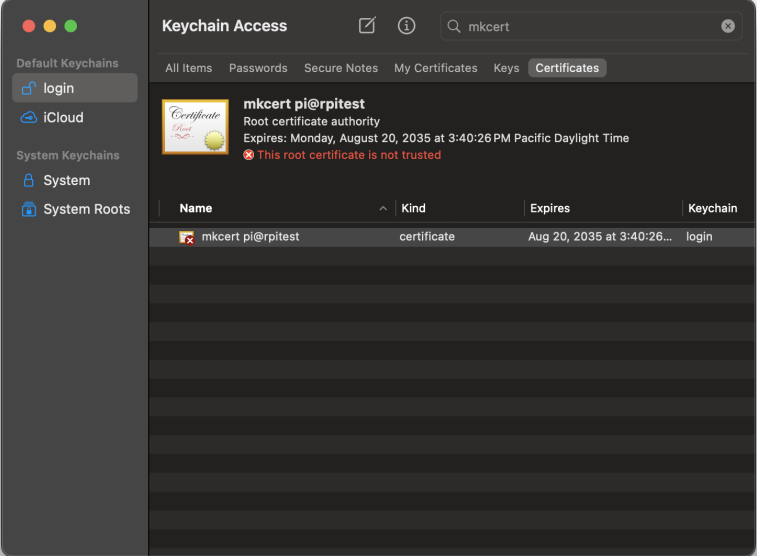Click the 'login' keychain cell in row
Viewport: 757px width, 556px height.
699,236
